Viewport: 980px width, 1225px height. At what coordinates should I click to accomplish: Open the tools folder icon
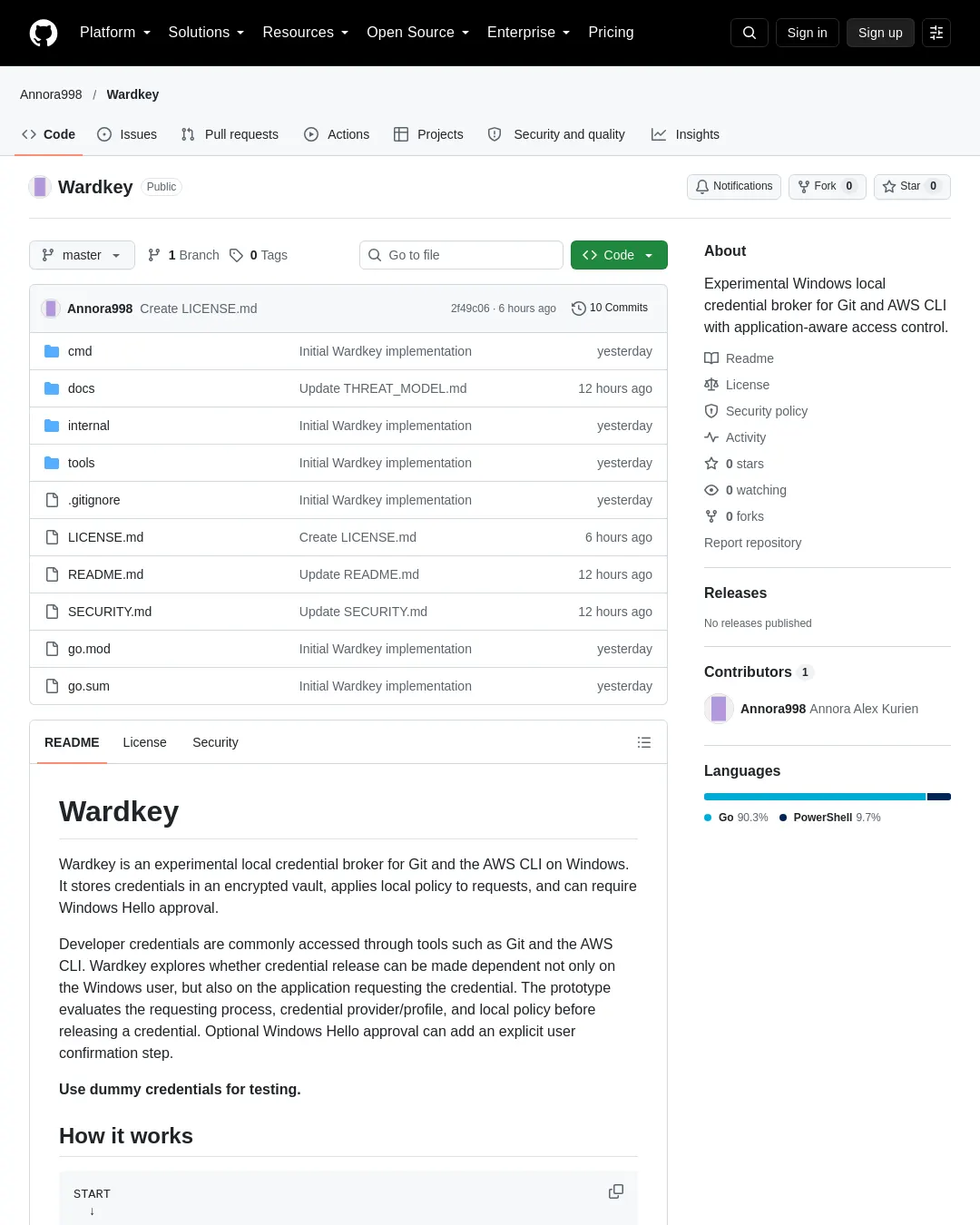click(x=53, y=463)
